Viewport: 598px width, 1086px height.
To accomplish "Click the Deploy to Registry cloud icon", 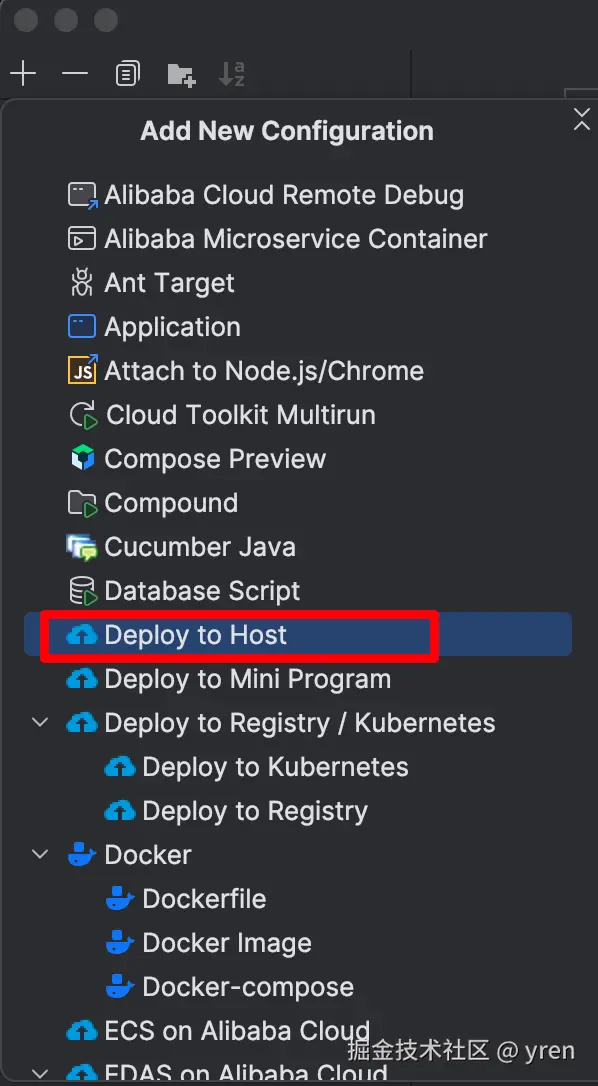I will (x=119, y=811).
